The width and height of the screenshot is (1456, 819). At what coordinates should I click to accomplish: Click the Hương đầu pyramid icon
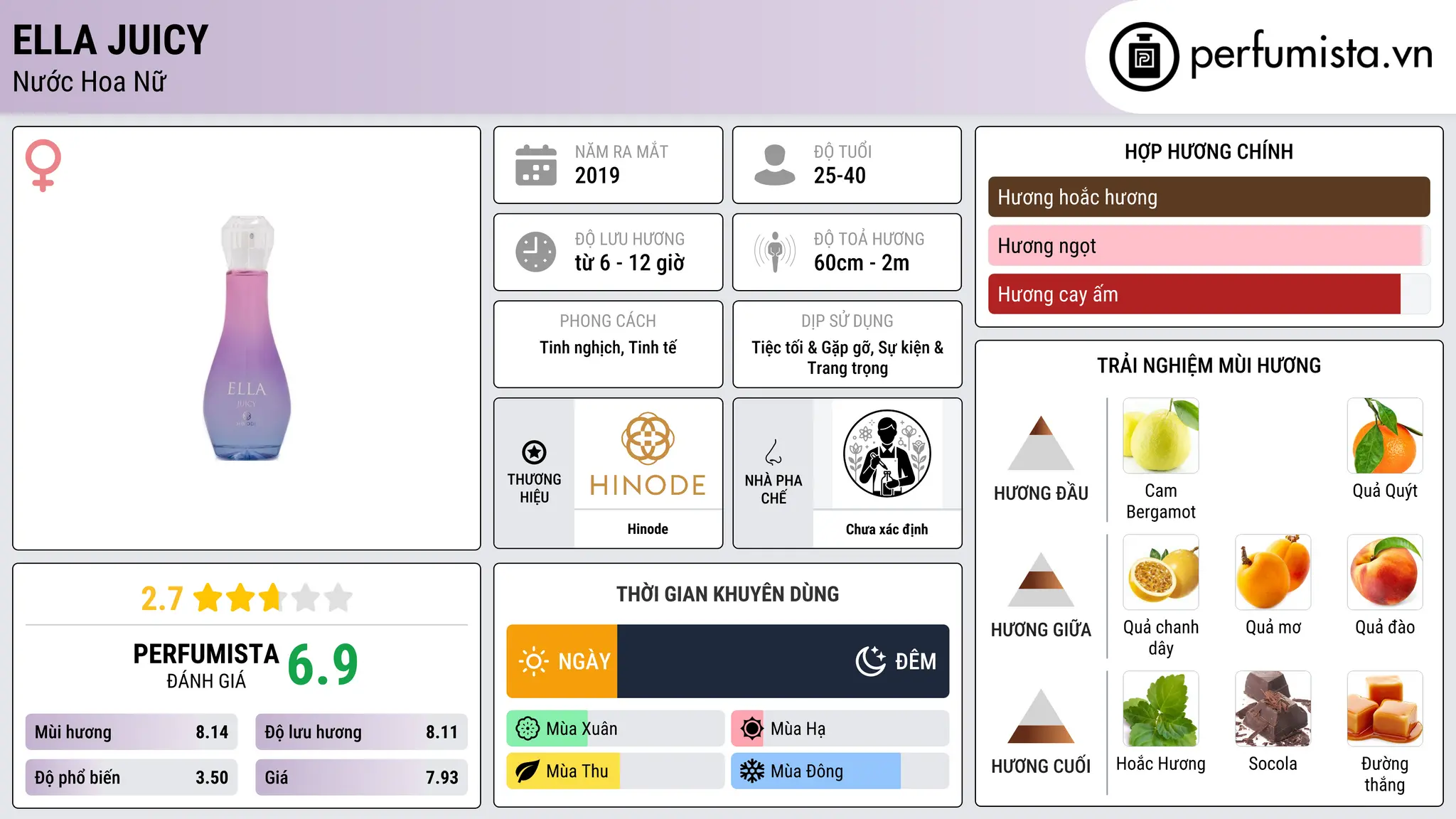[1041, 443]
